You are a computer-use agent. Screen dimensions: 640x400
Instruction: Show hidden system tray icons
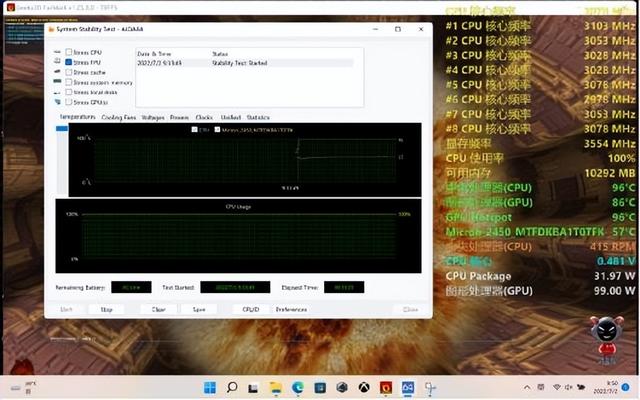tap(527, 387)
